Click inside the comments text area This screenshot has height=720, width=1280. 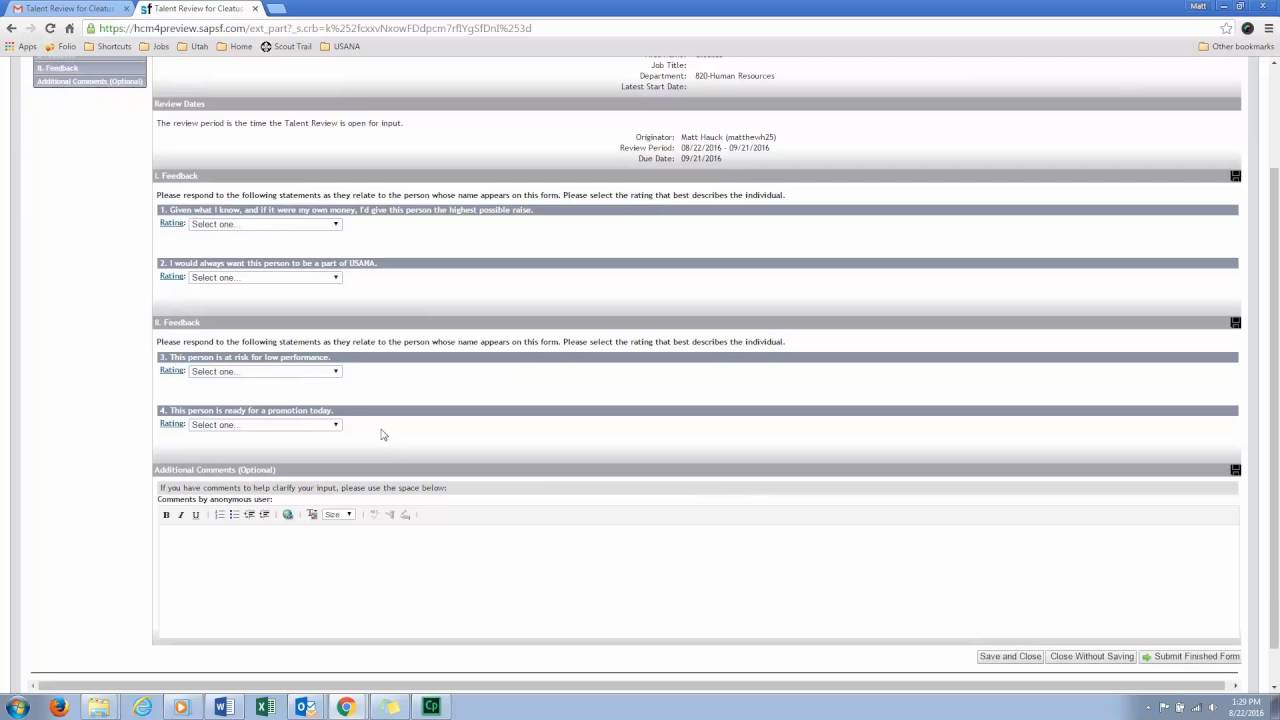[x=697, y=580]
